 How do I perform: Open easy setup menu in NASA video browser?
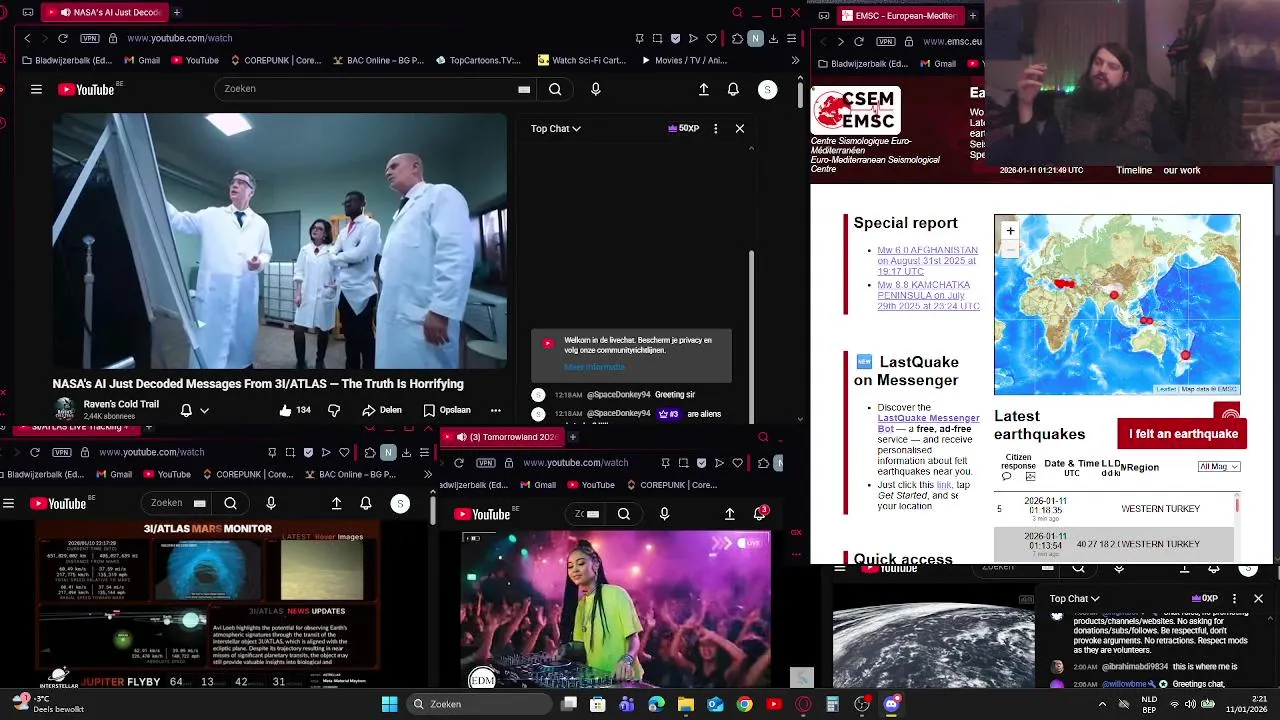coord(791,38)
